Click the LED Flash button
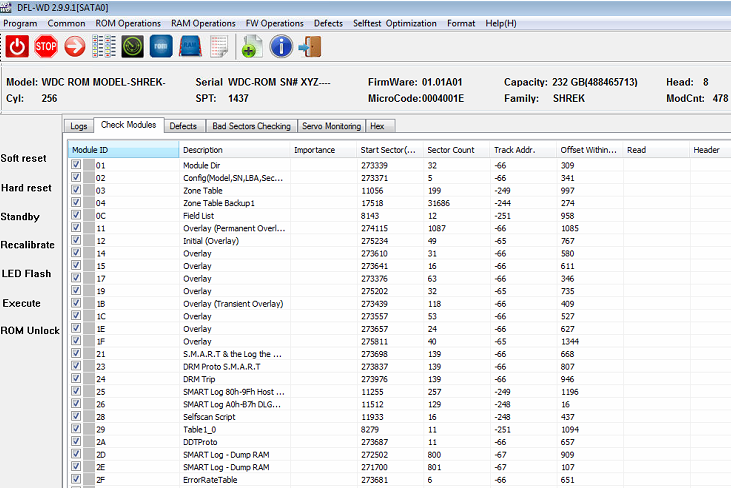The width and height of the screenshot is (731, 488). point(26,274)
